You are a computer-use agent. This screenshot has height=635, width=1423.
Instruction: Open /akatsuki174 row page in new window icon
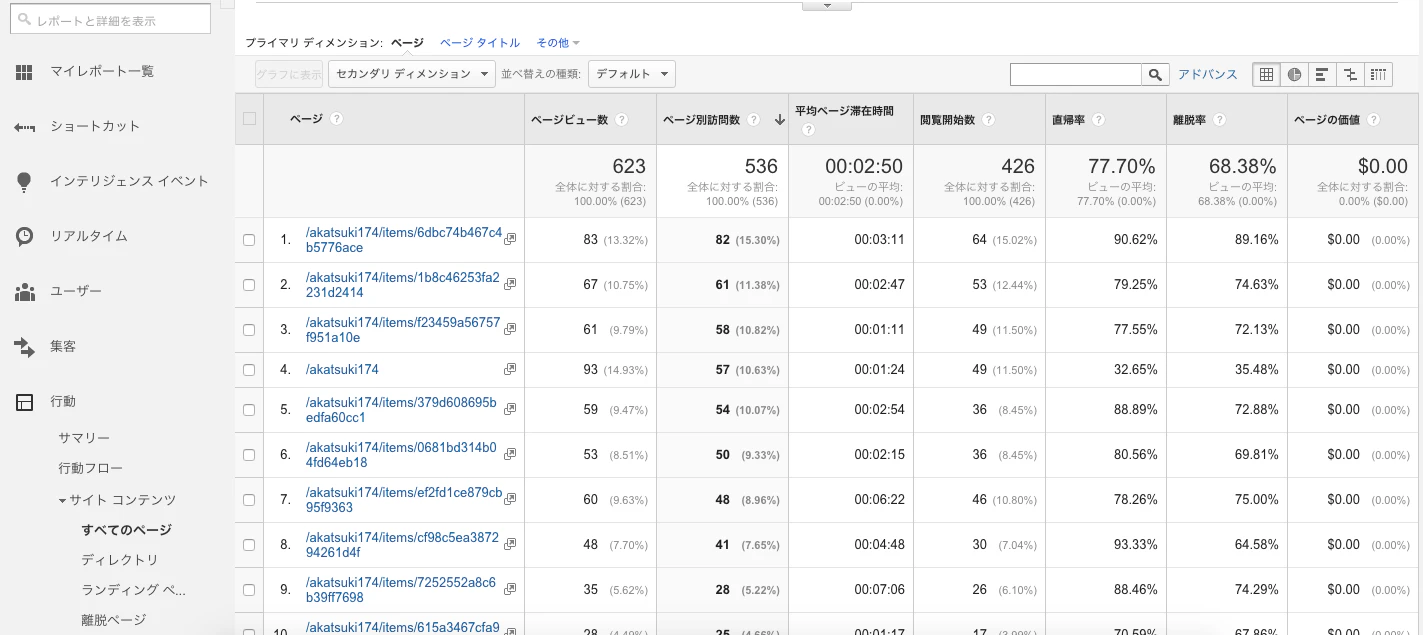click(510, 369)
